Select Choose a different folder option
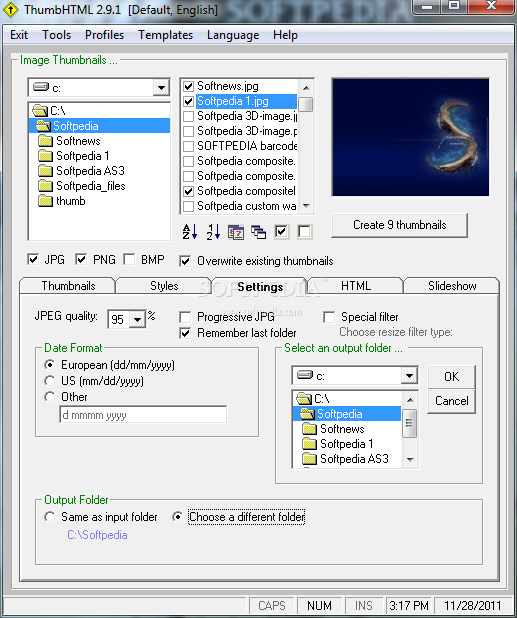Viewport: 517px width, 618px height. click(x=177, y=517)
